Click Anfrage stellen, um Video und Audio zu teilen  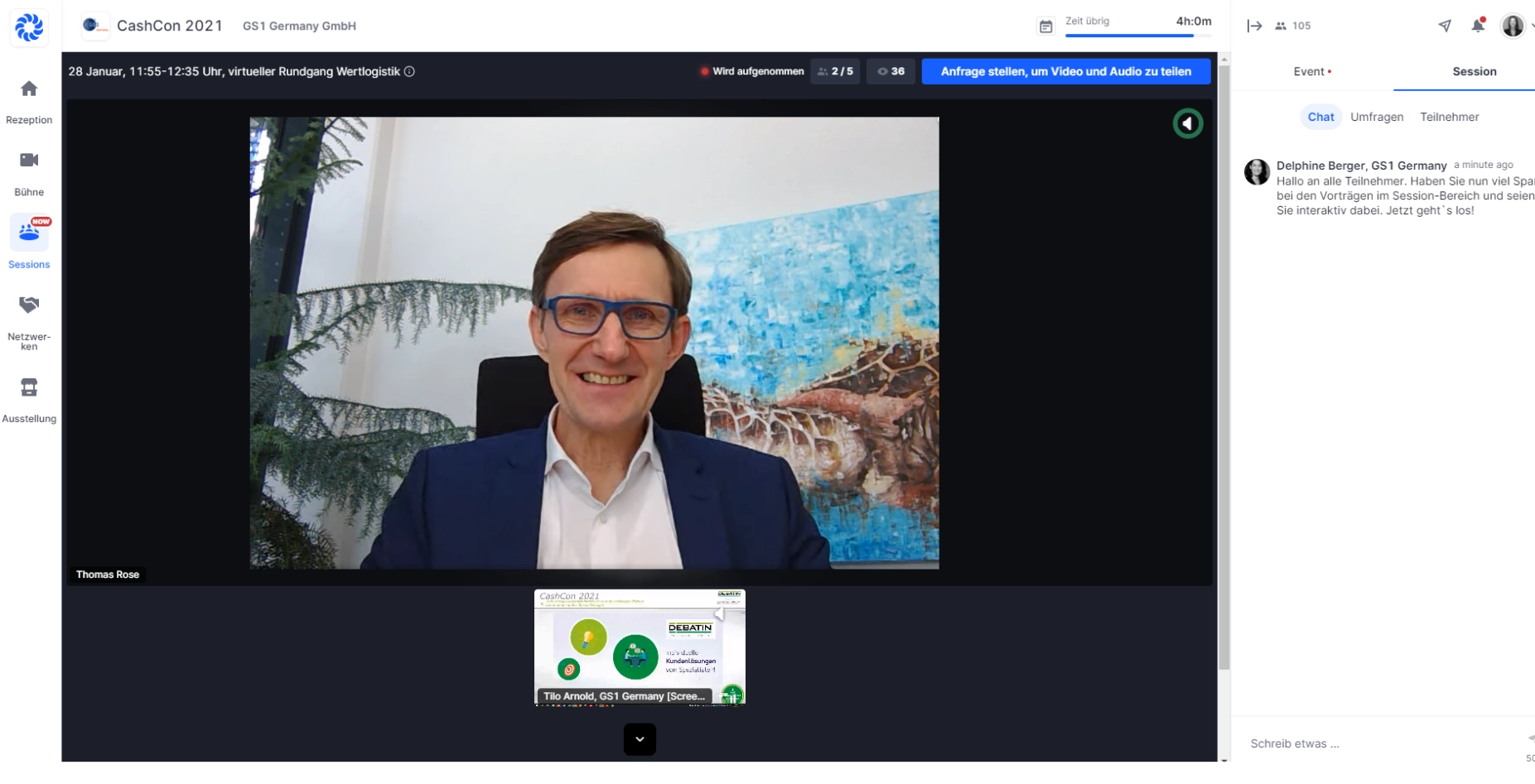(1065, 71)
